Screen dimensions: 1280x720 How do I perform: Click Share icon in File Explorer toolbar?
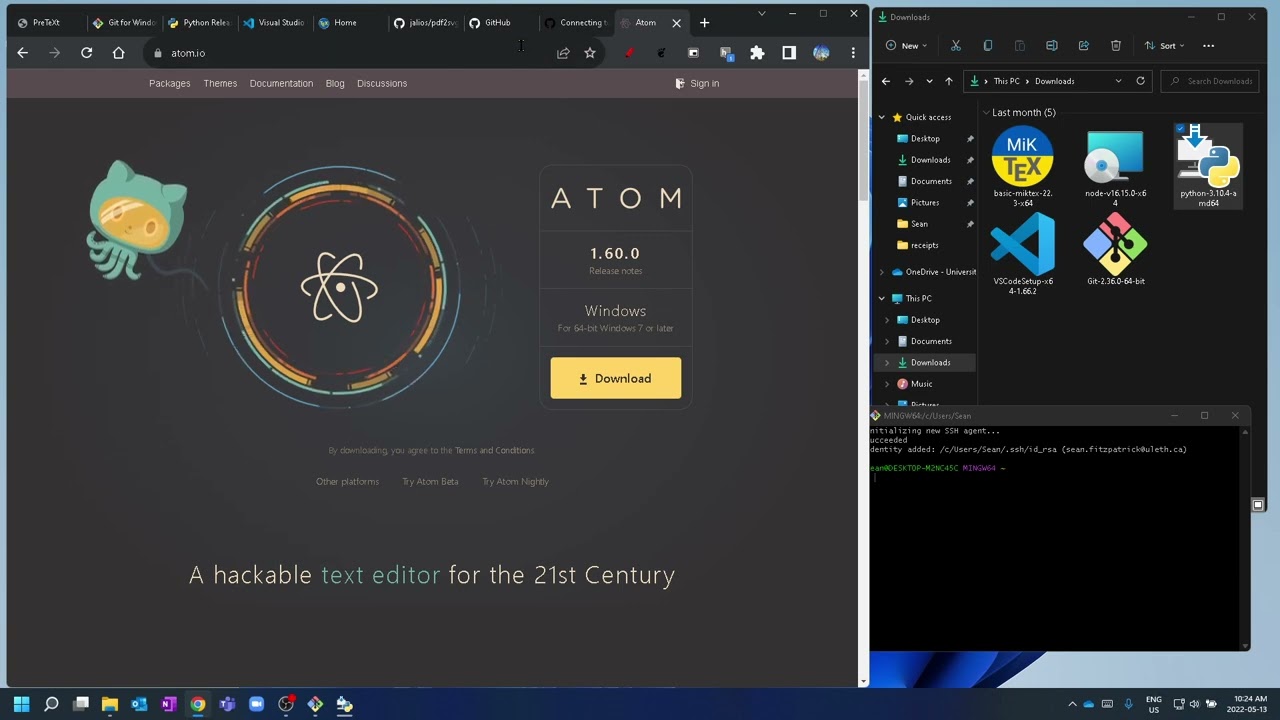pyautogui.click(x=1083, y=45)
